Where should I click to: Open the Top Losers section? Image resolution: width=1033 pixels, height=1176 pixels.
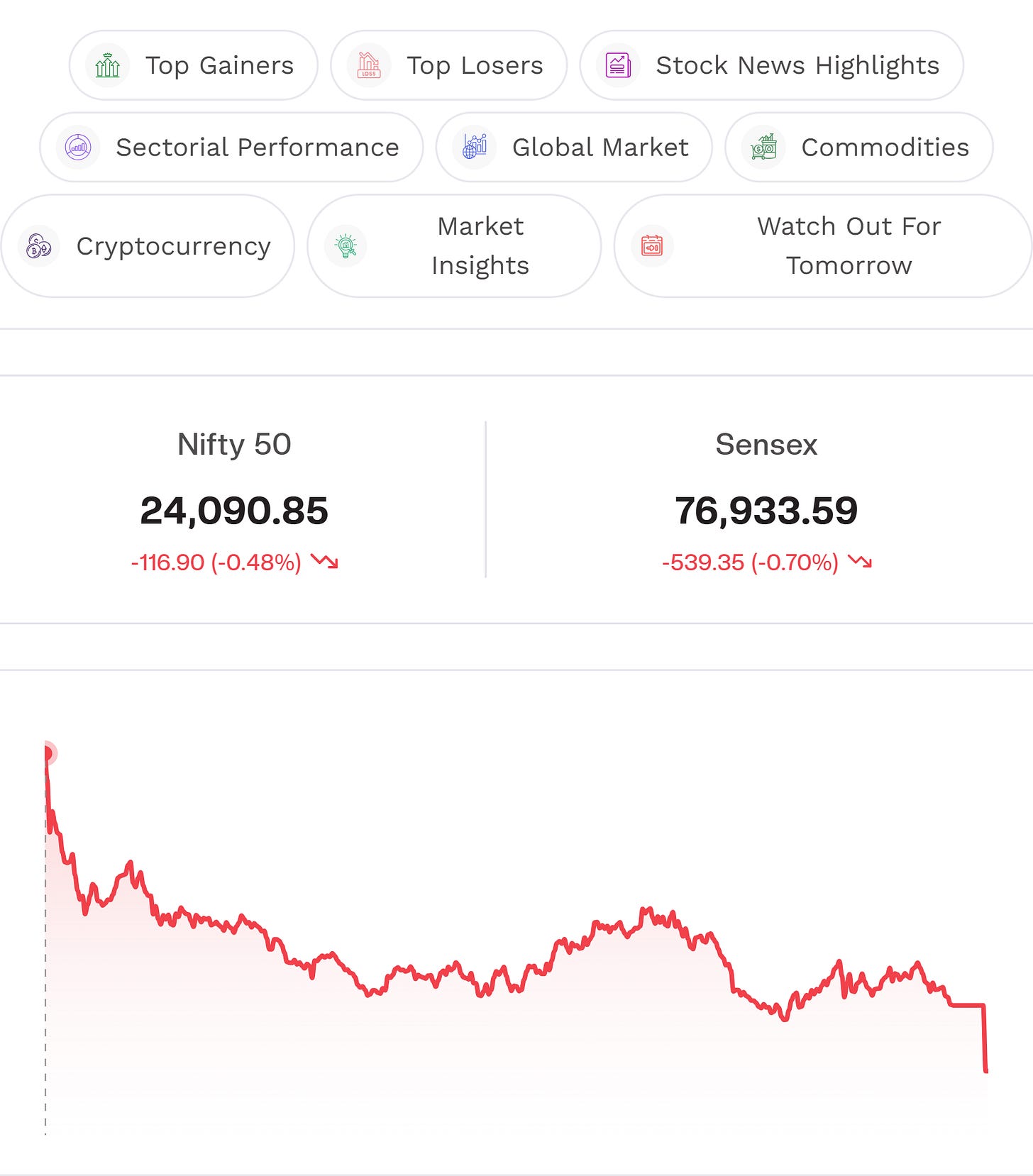click(449, 65)
